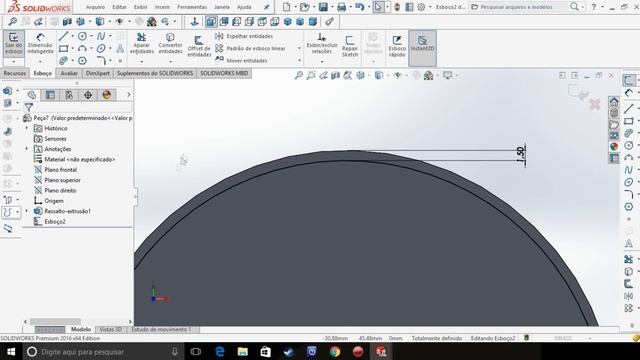Switch to the Modelo bottom tab

81,329
